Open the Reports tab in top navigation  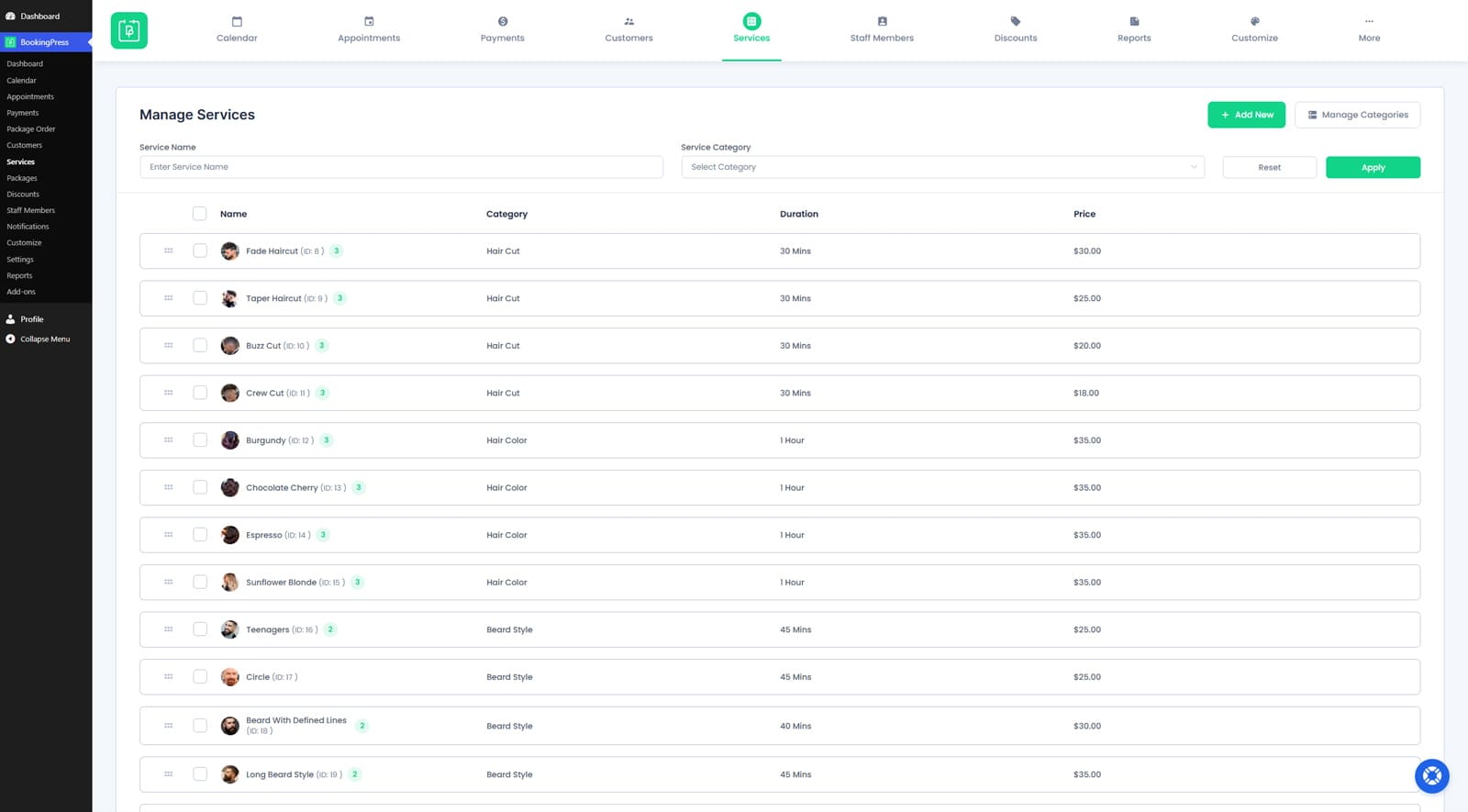point(1134,29)
